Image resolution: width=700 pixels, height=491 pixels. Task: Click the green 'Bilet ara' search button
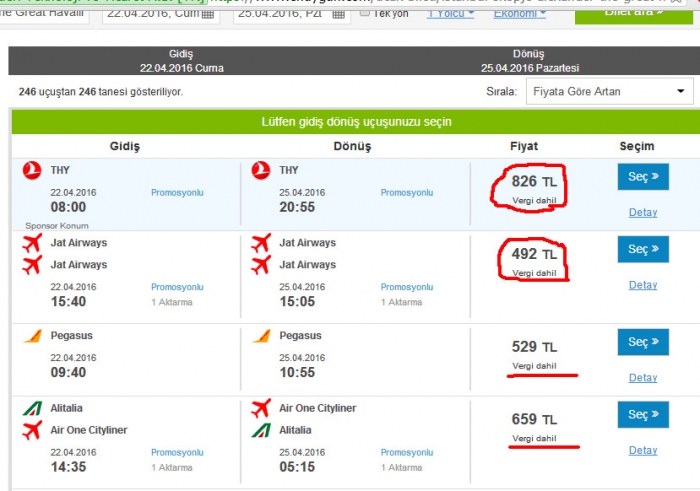pos(632,12)
